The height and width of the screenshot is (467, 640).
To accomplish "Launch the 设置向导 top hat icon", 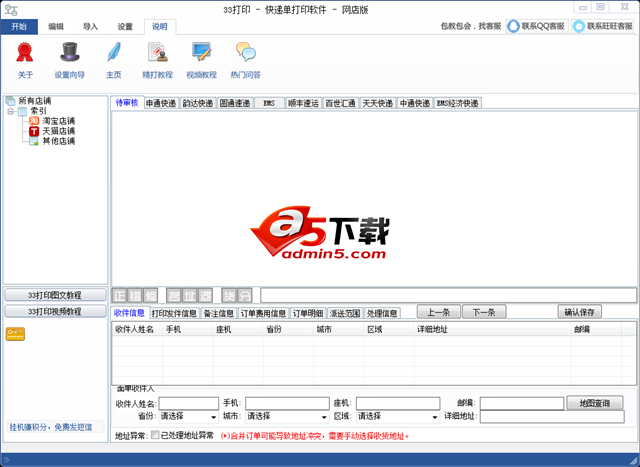I will (70, 52).
